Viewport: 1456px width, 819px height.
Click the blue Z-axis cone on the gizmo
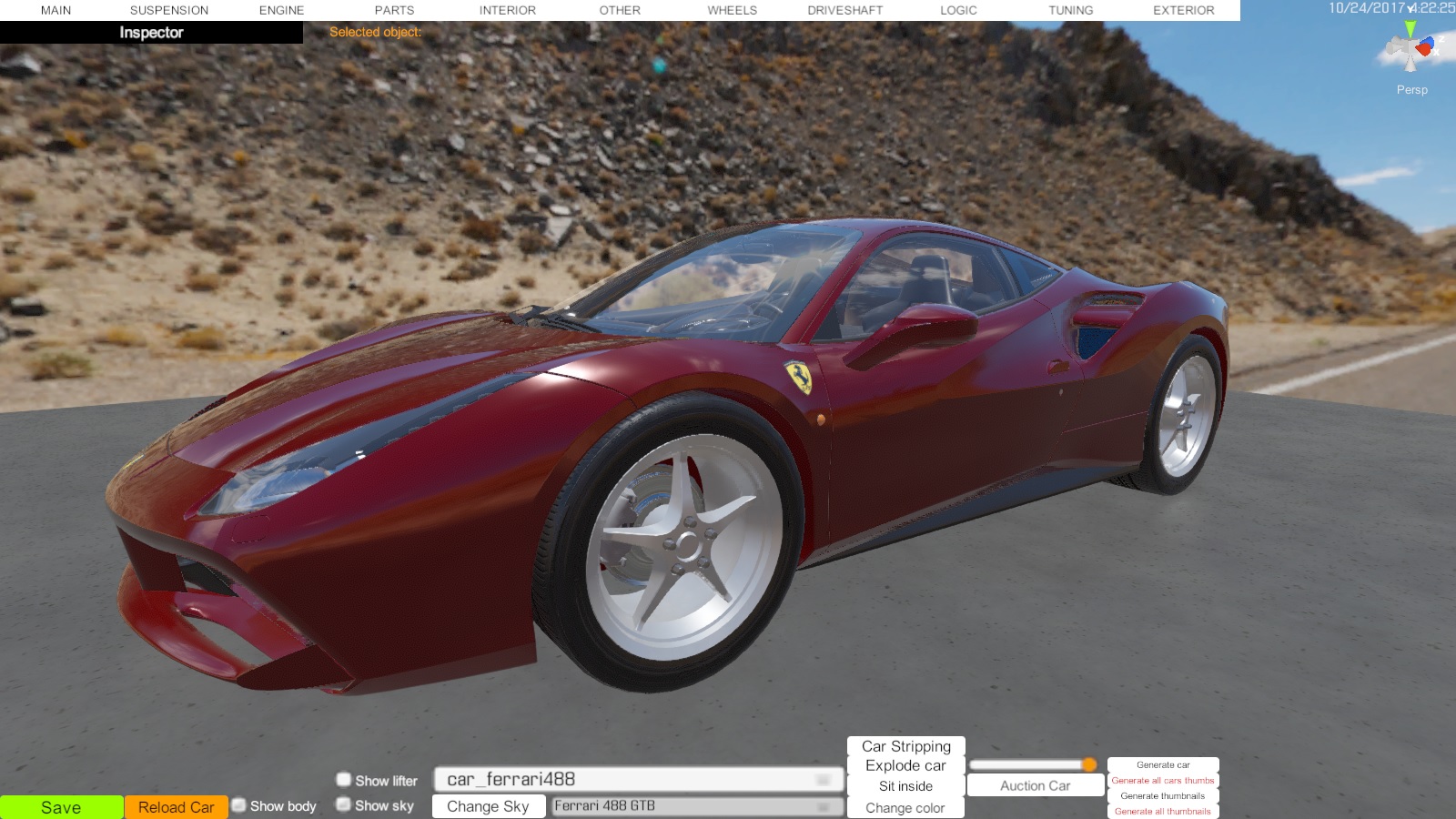(x=1430, y=42)
